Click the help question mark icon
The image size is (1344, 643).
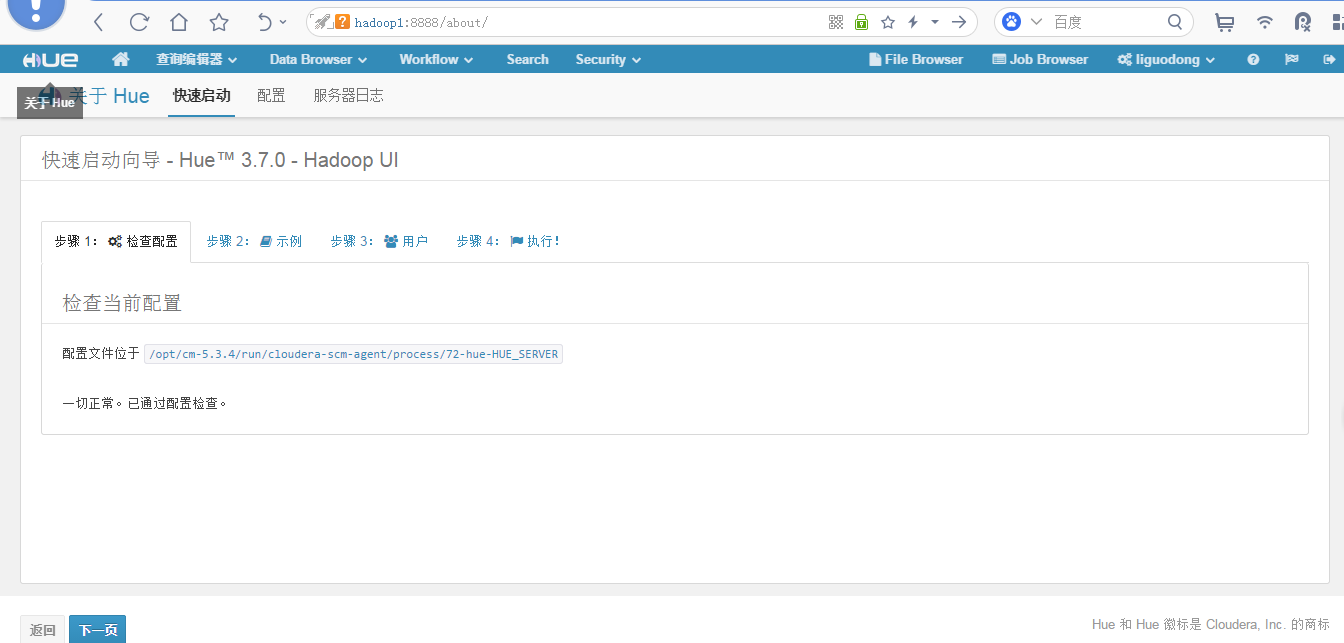point(1253,60)
